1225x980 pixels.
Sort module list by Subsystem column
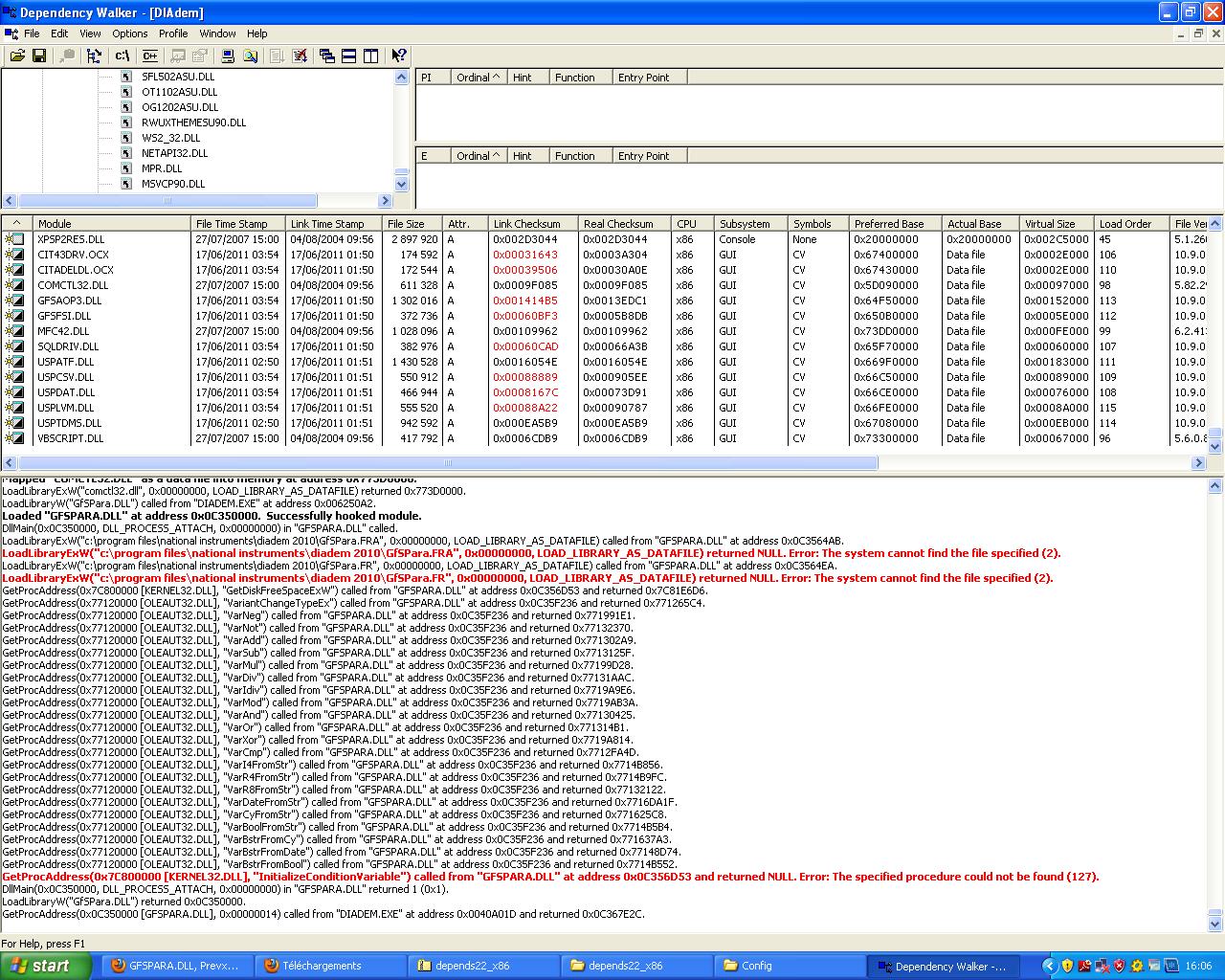[x=751, y=224]
